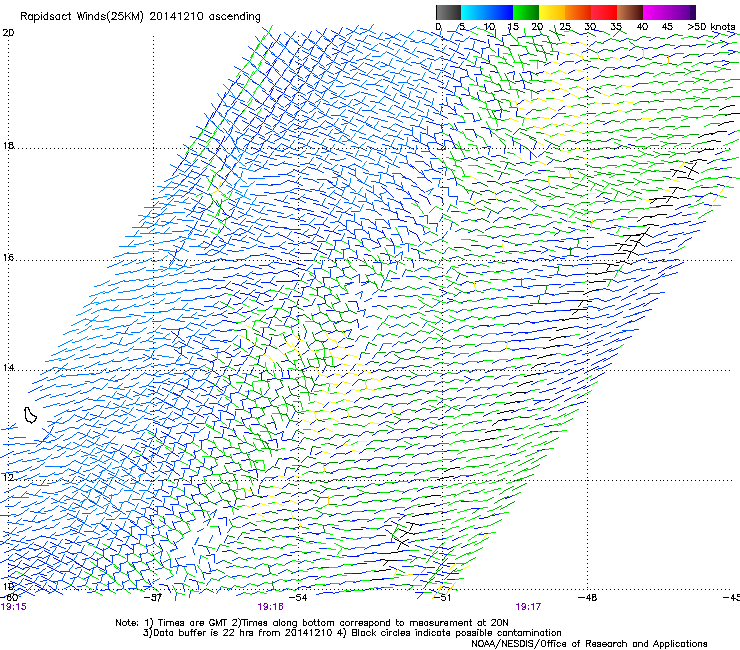
Task: Select the gray 0-5 knots color band
Action: click(448, 12)
